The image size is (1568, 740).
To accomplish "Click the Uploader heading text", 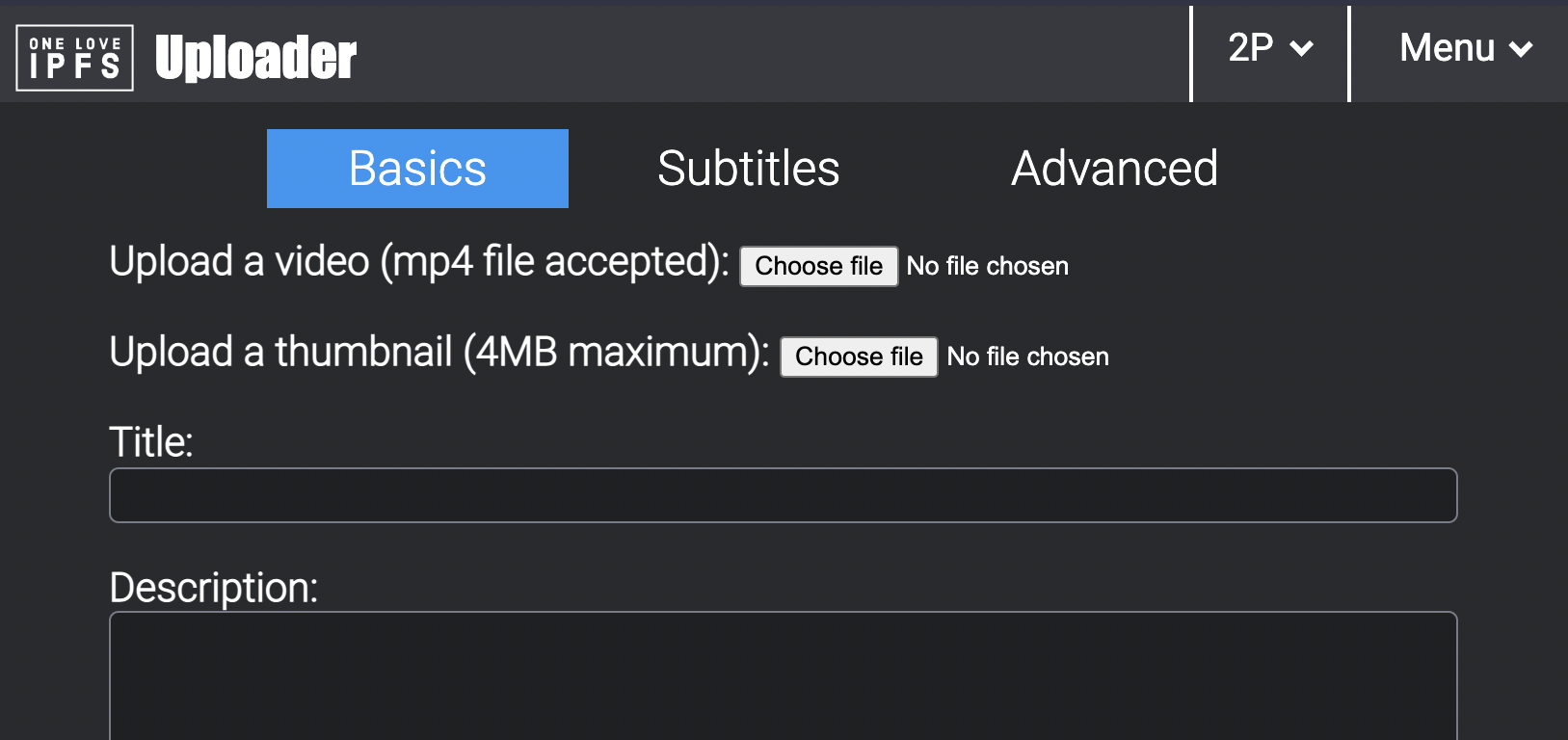I will [x=255, y=58].
